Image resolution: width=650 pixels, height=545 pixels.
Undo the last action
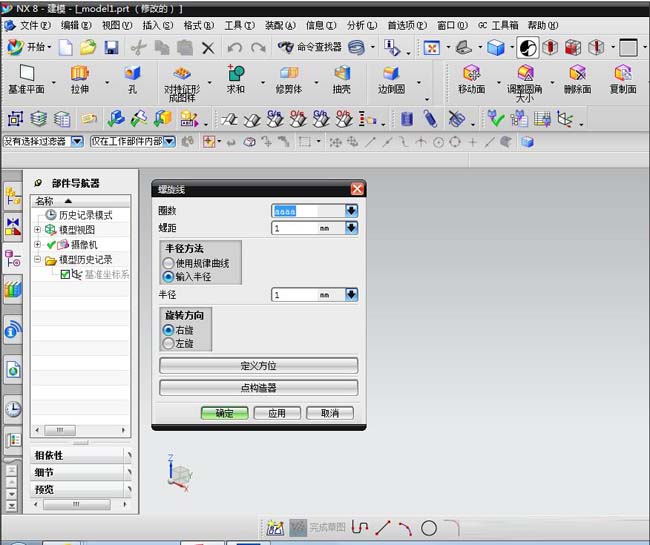(x=235, y=48)
